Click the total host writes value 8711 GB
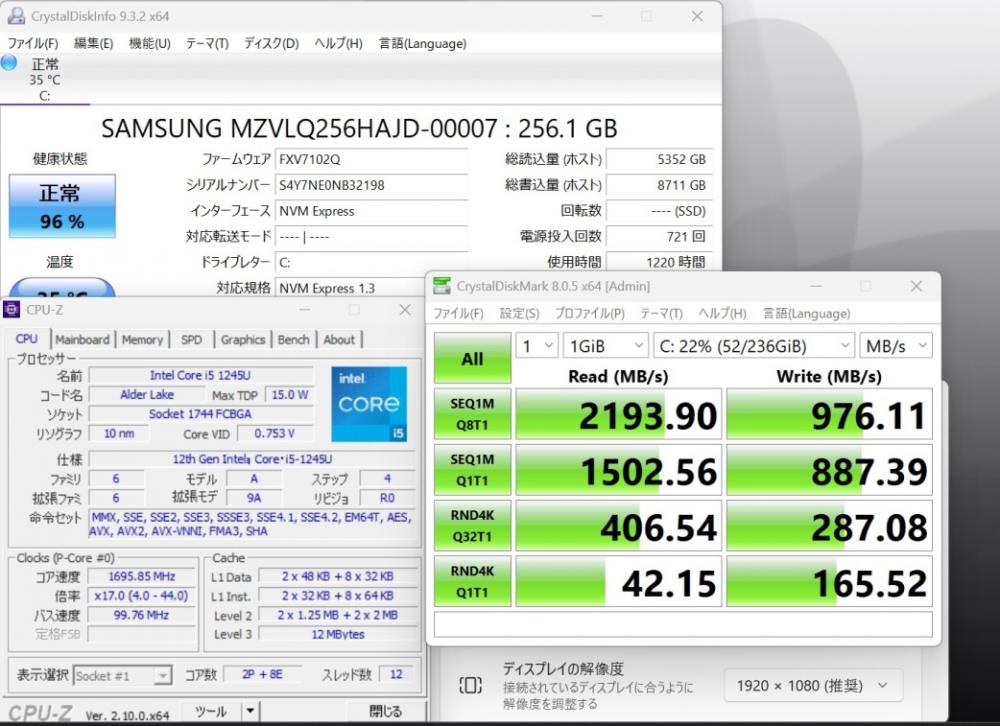1000x726 pixels. pos(659,185)
